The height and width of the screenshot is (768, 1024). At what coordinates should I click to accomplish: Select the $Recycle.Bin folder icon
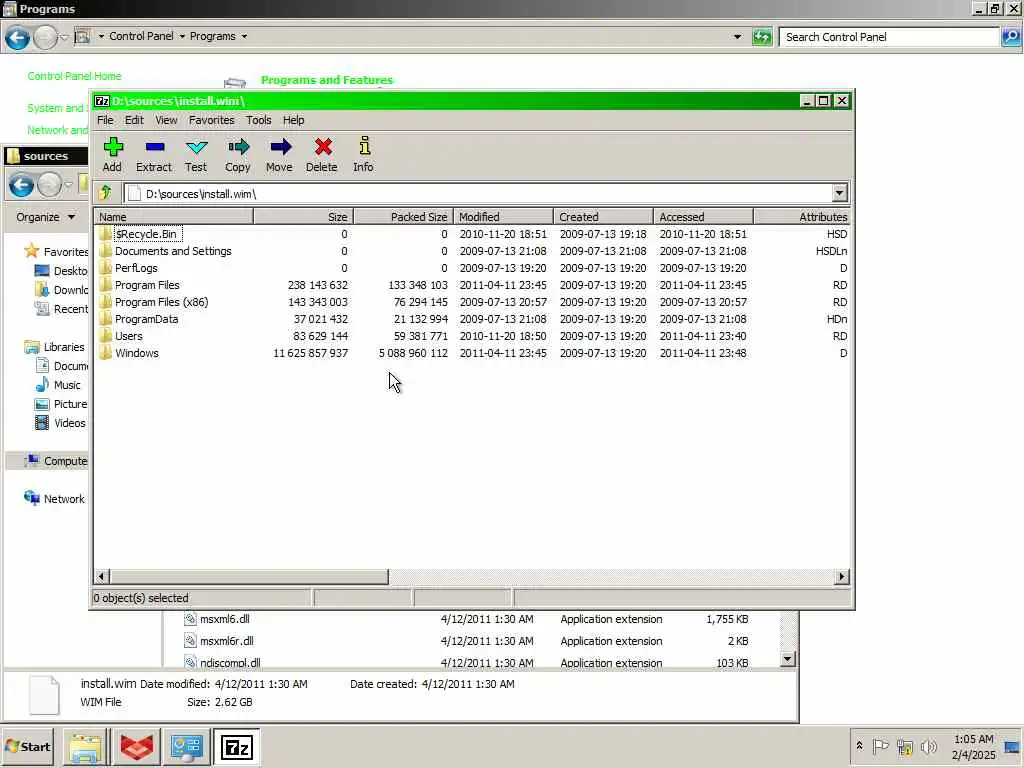coord(105,234)
